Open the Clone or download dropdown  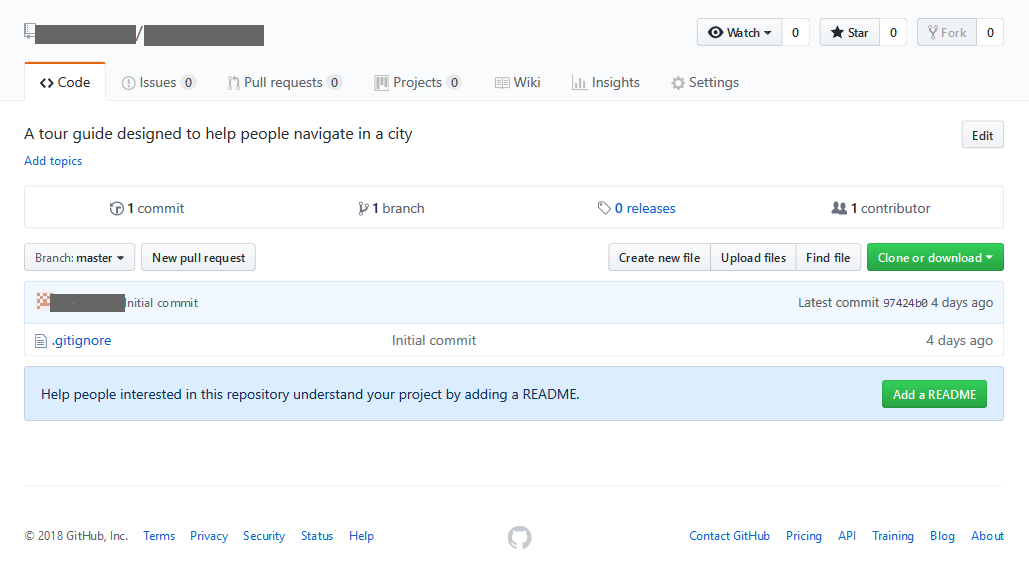click(x=934, y=257)
